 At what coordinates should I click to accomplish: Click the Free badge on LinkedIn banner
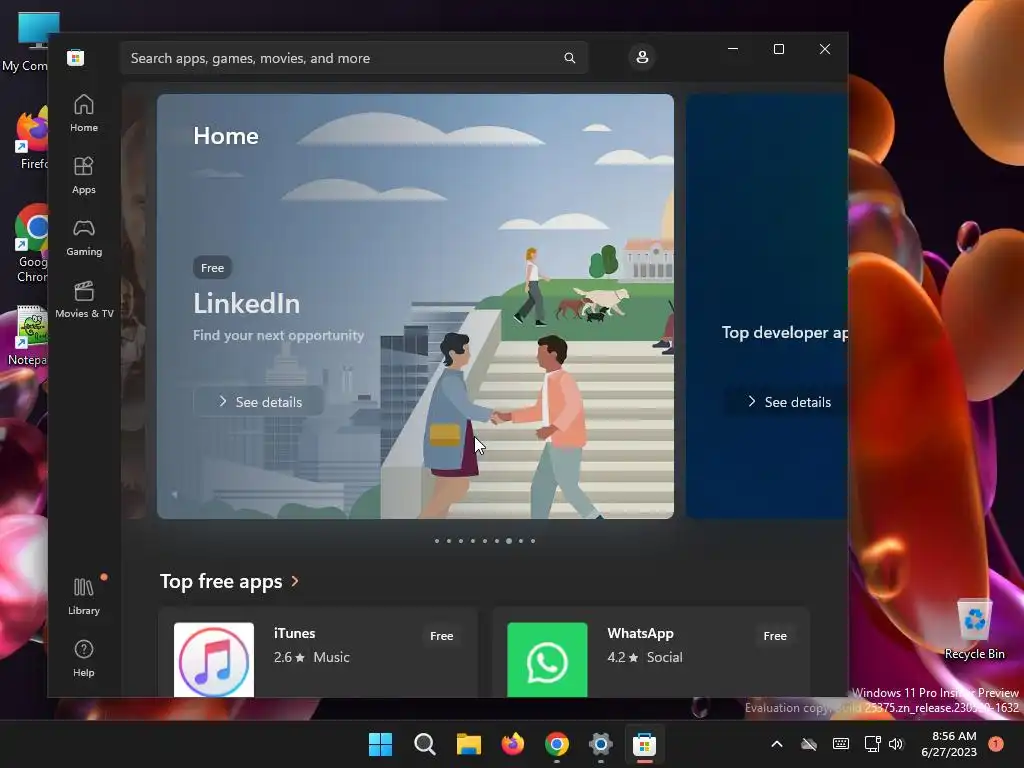212,268
